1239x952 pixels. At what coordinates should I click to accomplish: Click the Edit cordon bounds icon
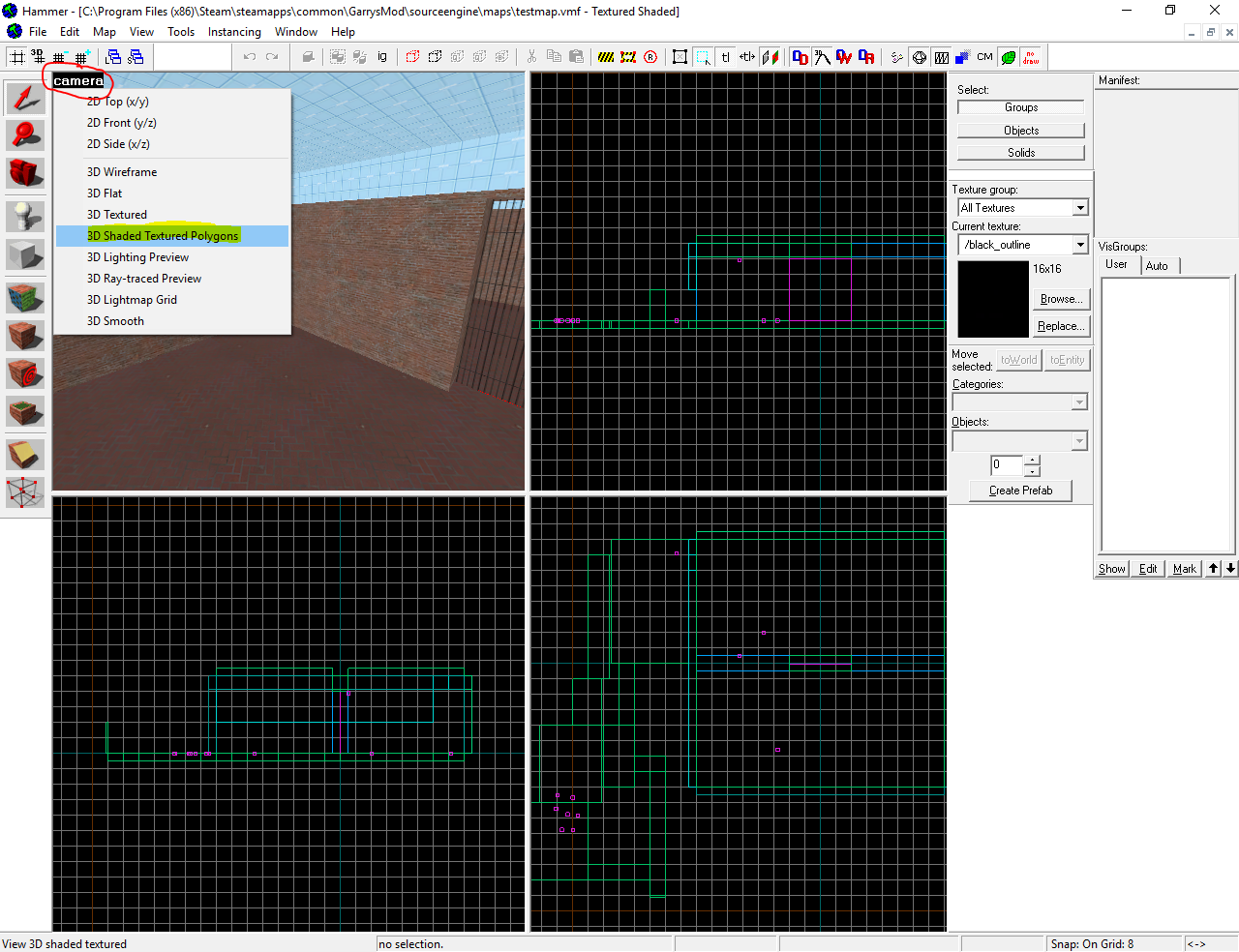628,57
